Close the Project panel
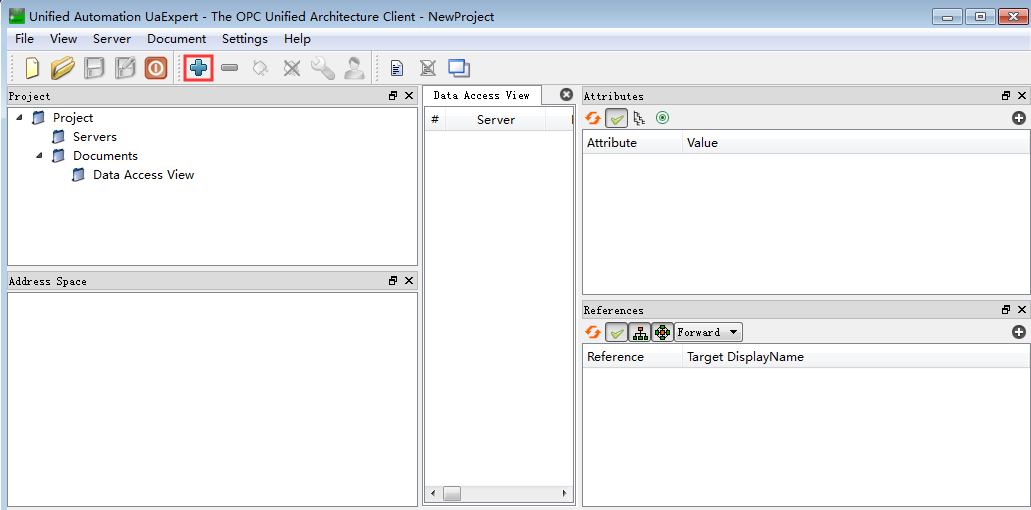 pyautogui.click(x=409, y=95)
